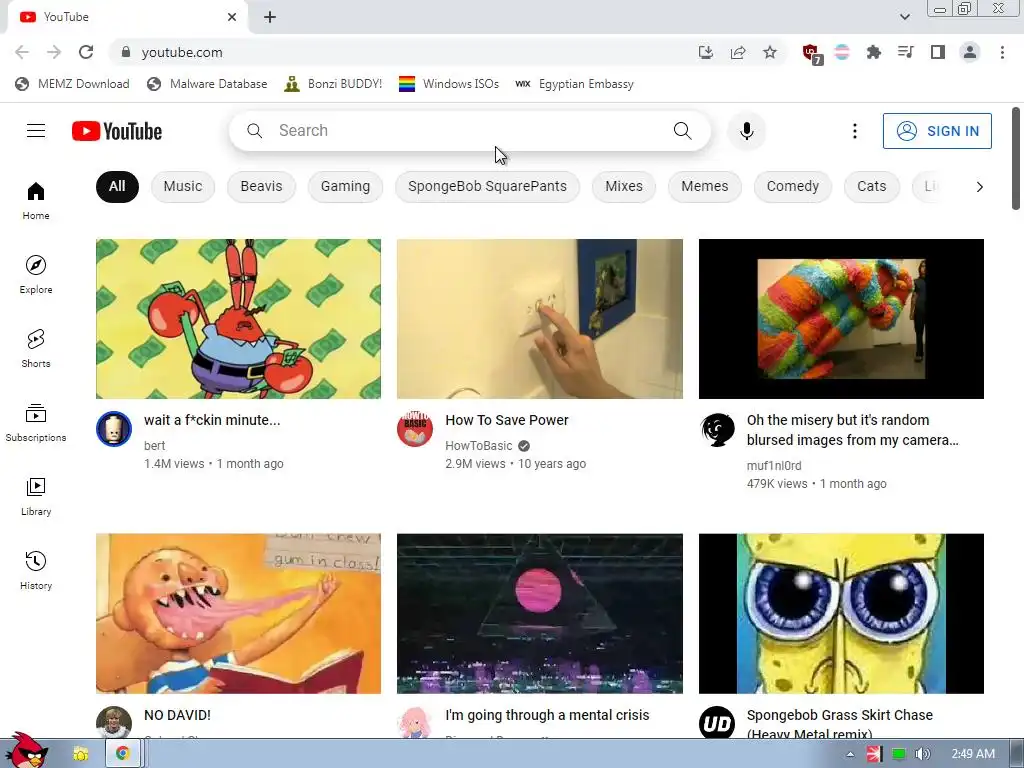Click bert channel avatar
Screen dimensions: 1024x768
[114, 429]
